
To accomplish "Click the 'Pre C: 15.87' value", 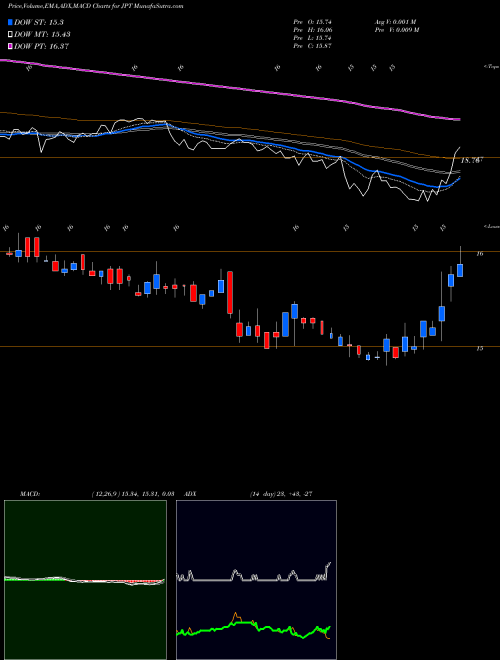I will 313,46.
